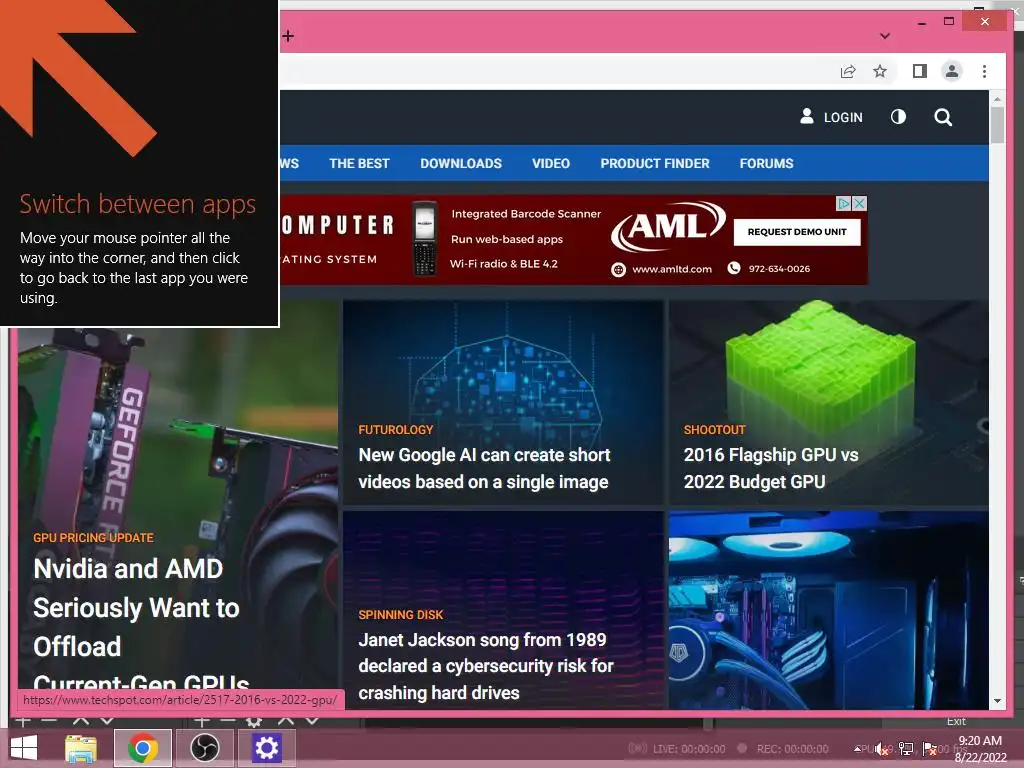The height and width of the screenshot is (768, 1024).
Task: Click the handheld barcode scanner image in ad
Action: 424,239
